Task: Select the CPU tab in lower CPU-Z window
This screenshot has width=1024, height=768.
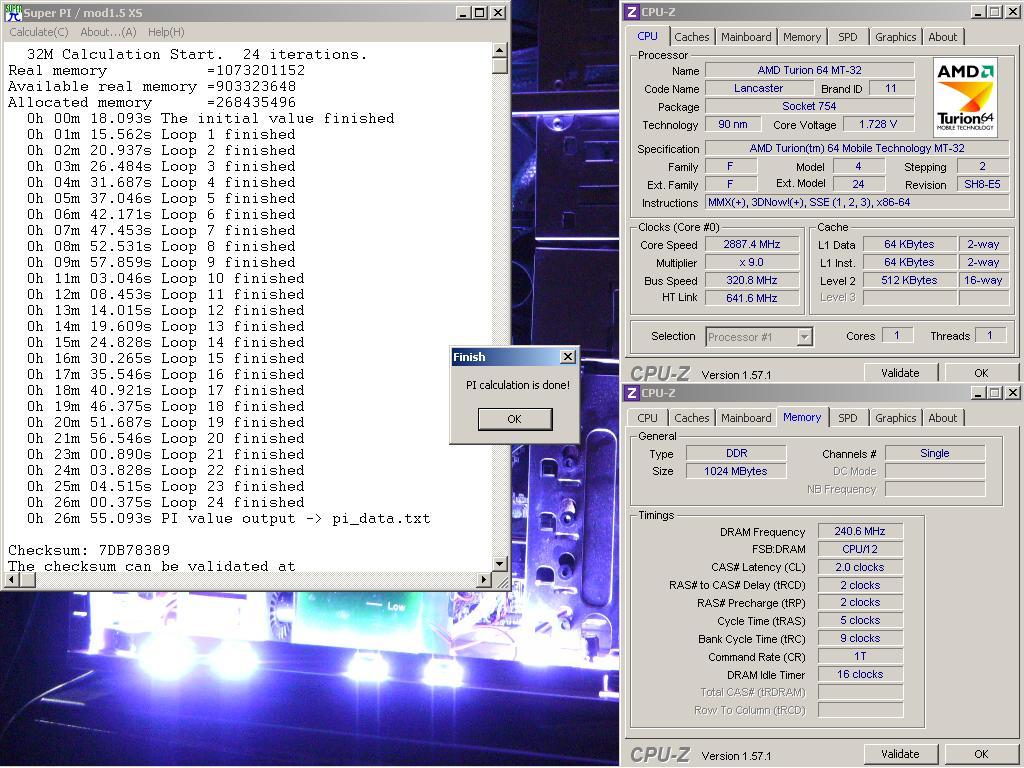Action: click(647, 418)
